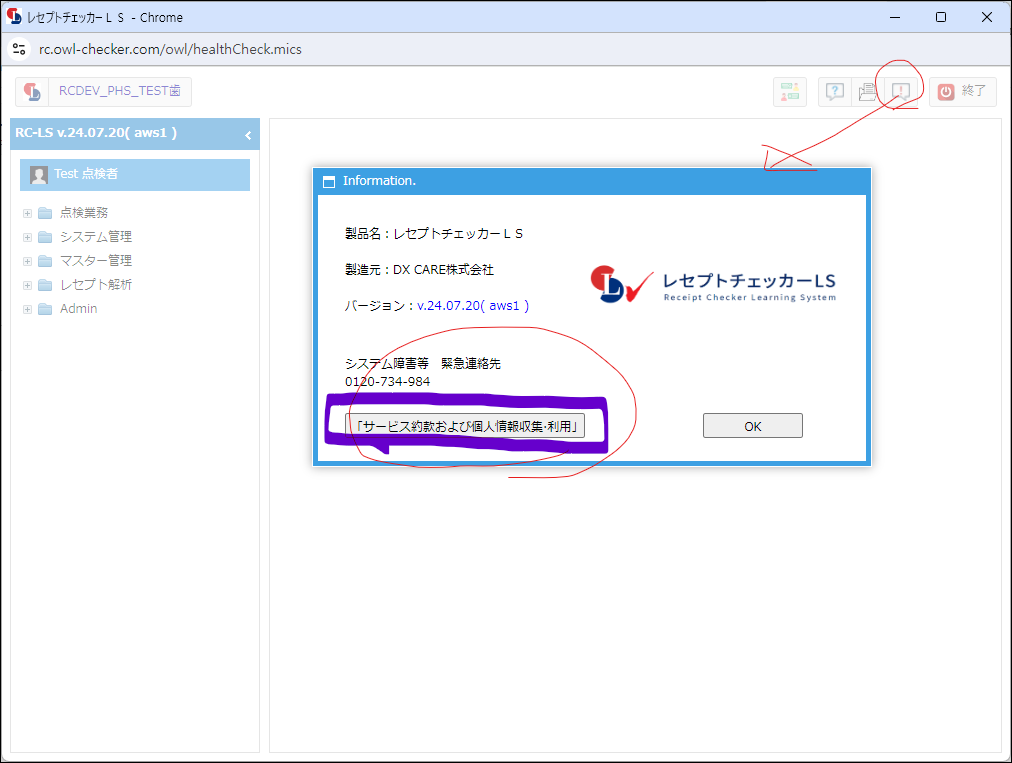Click the phone number 0120-734-984
The height and width of the screenshot is (763, 1012).
(387, 382)
